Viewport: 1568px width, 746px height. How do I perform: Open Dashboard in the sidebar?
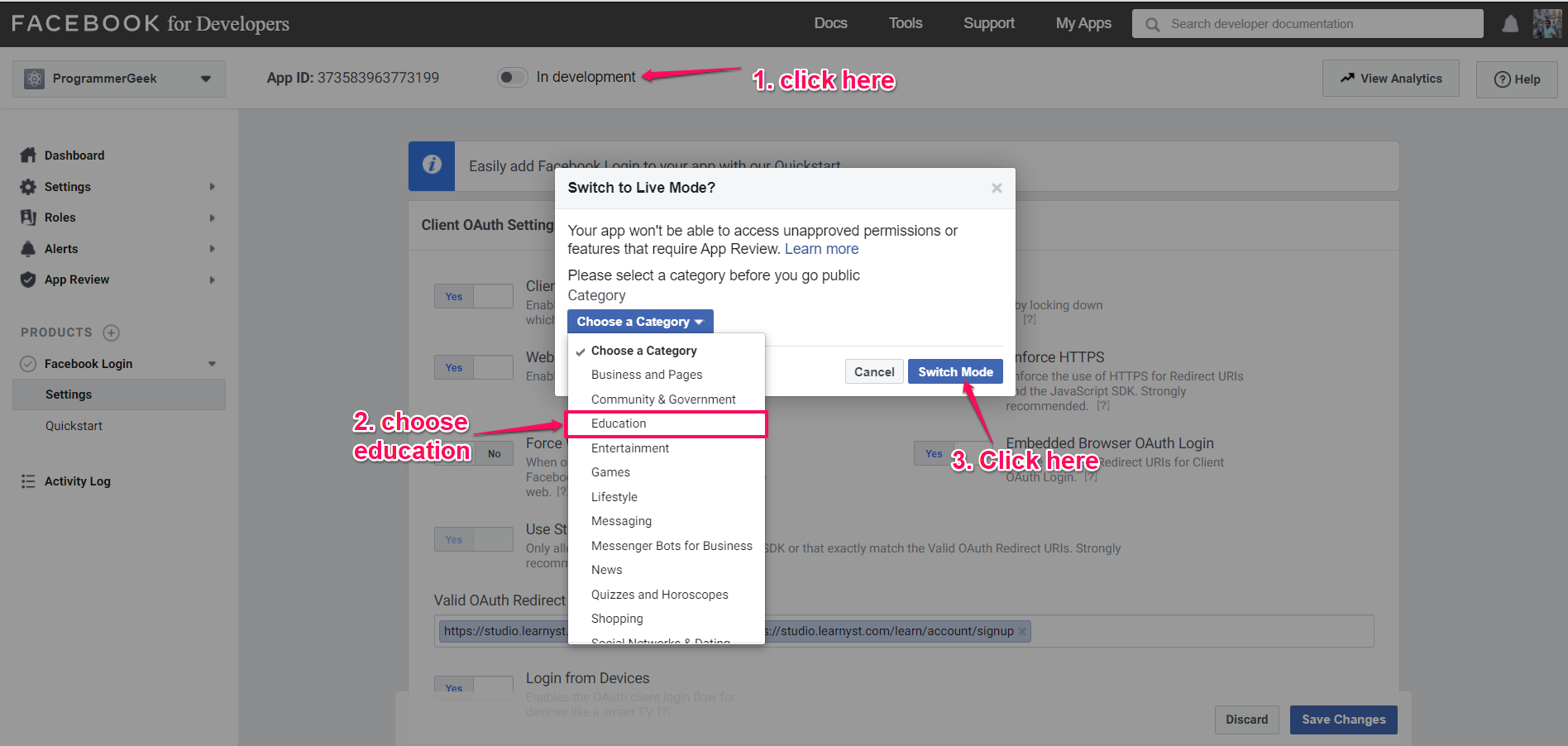[74, 155]
